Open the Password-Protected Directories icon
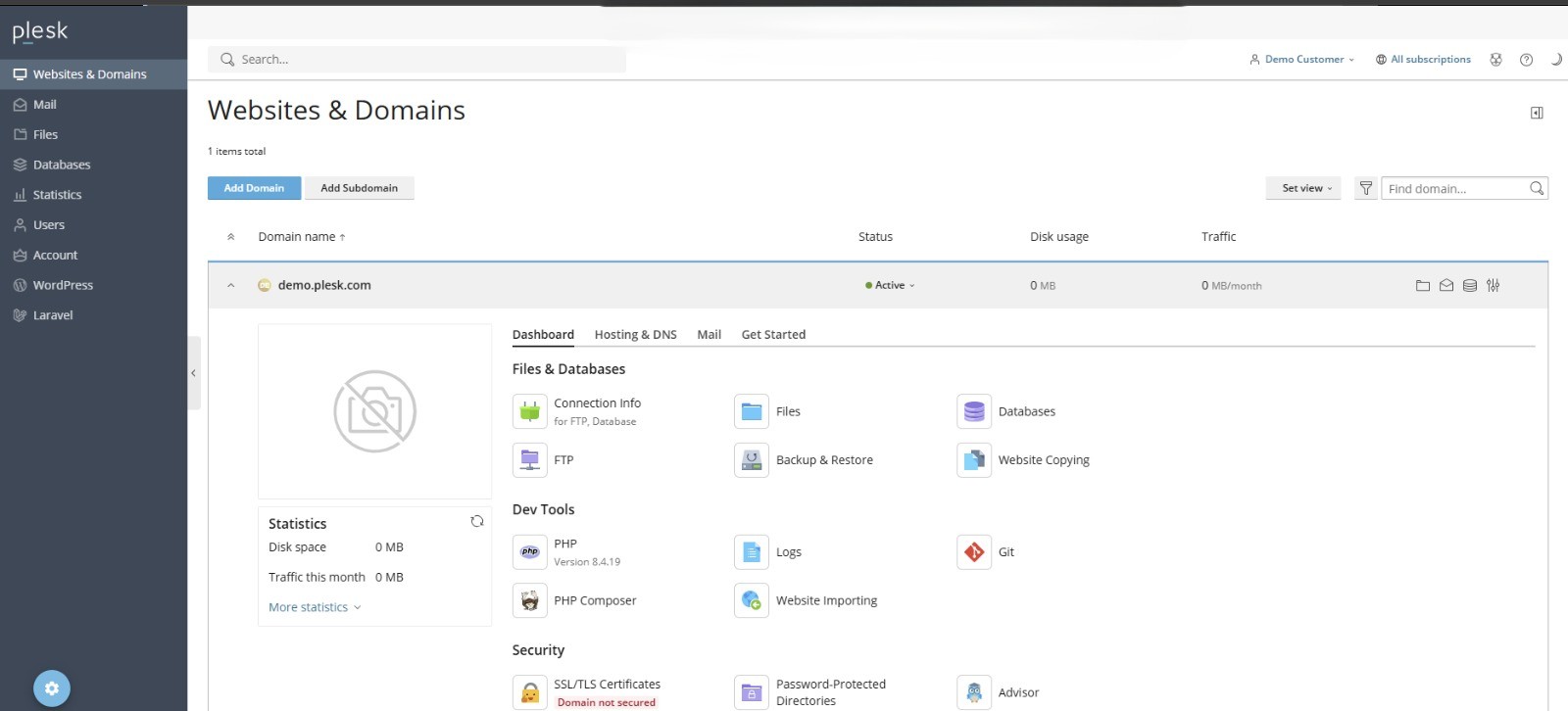This screenshot has height=711, width=1568. (752, 692)
